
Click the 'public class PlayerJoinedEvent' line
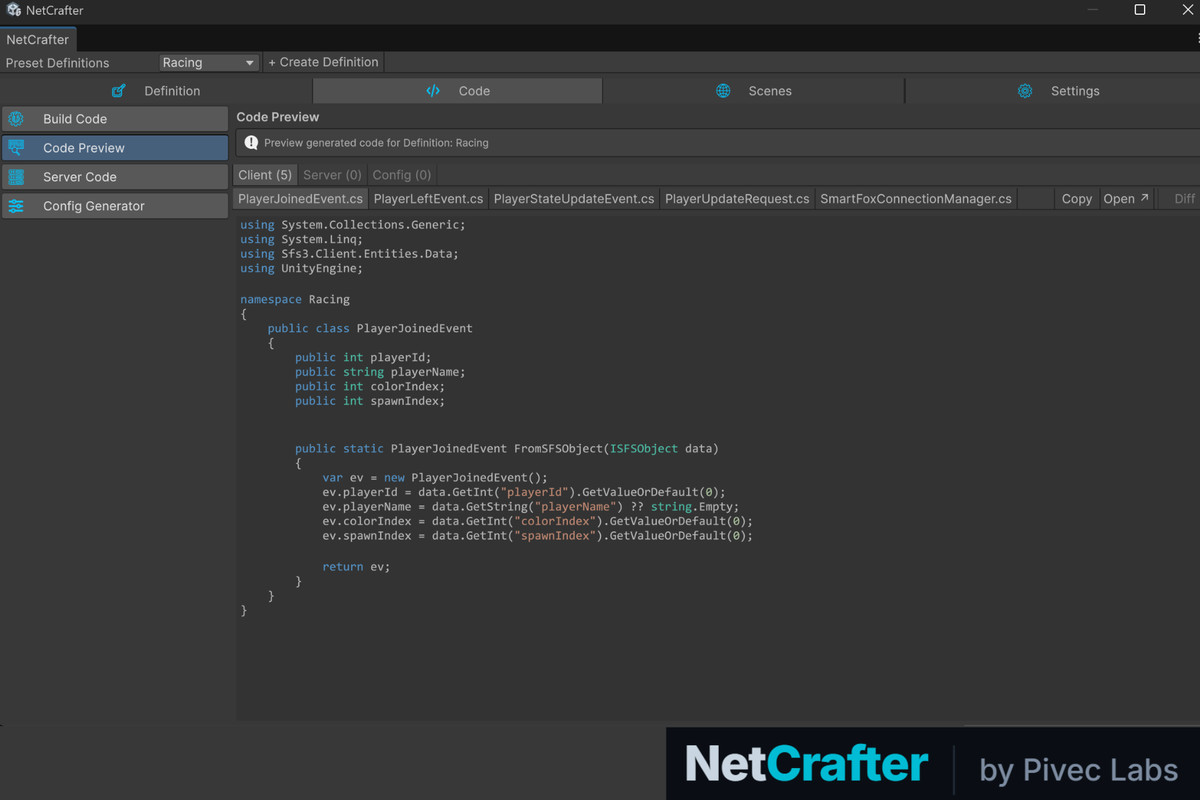pos(370,328)
